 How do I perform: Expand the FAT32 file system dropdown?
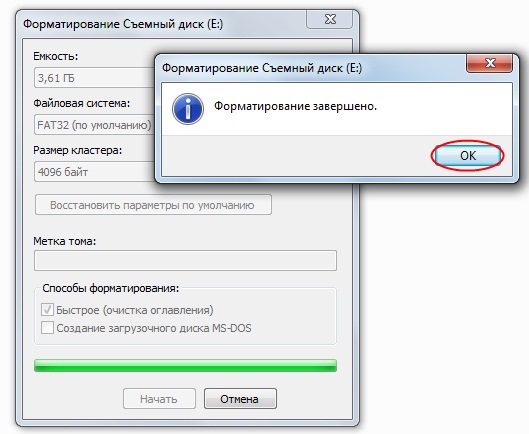(94, 125)
